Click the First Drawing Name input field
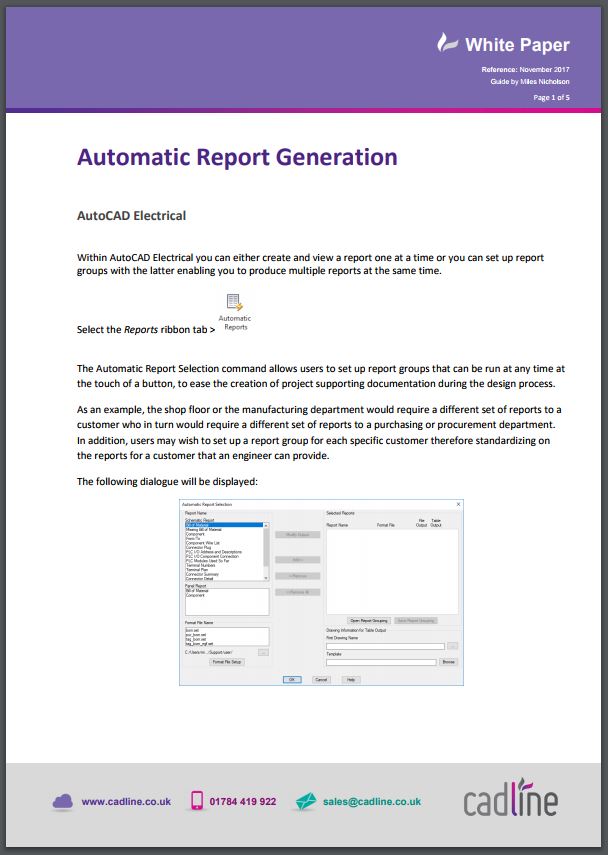Image resolution: width=608 pixels, height=855 pixels. (x=386, y=646)
